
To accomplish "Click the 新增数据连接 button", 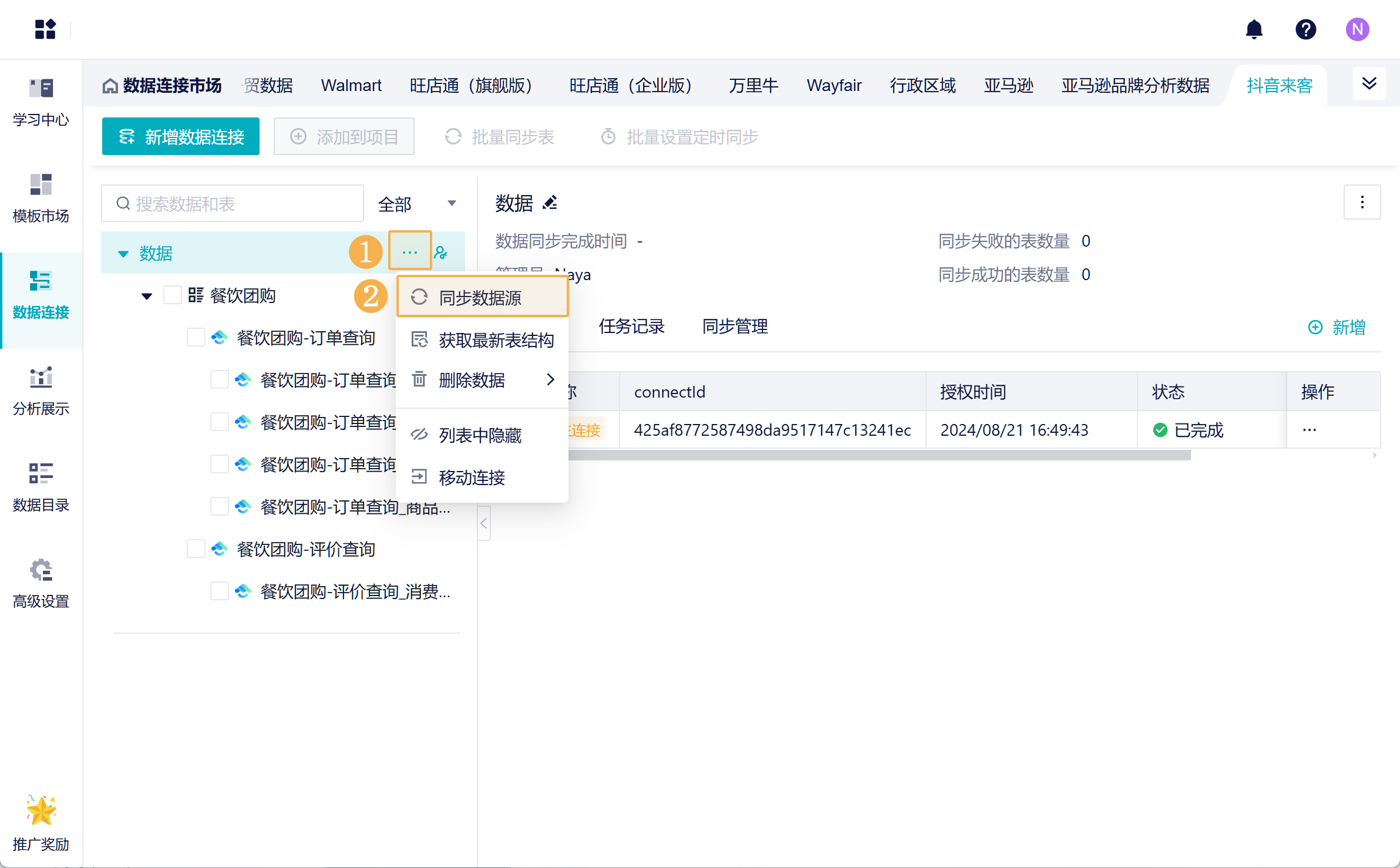I will coord(181,137).
